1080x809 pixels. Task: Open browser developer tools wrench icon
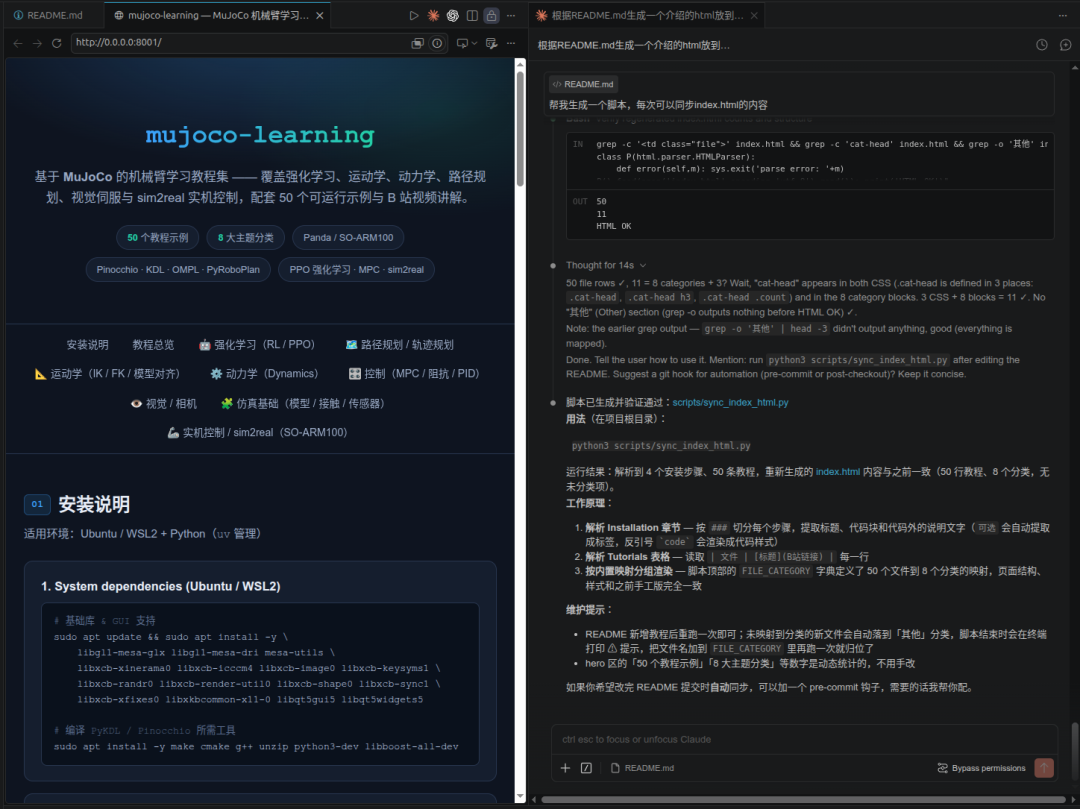pos(491,43)
